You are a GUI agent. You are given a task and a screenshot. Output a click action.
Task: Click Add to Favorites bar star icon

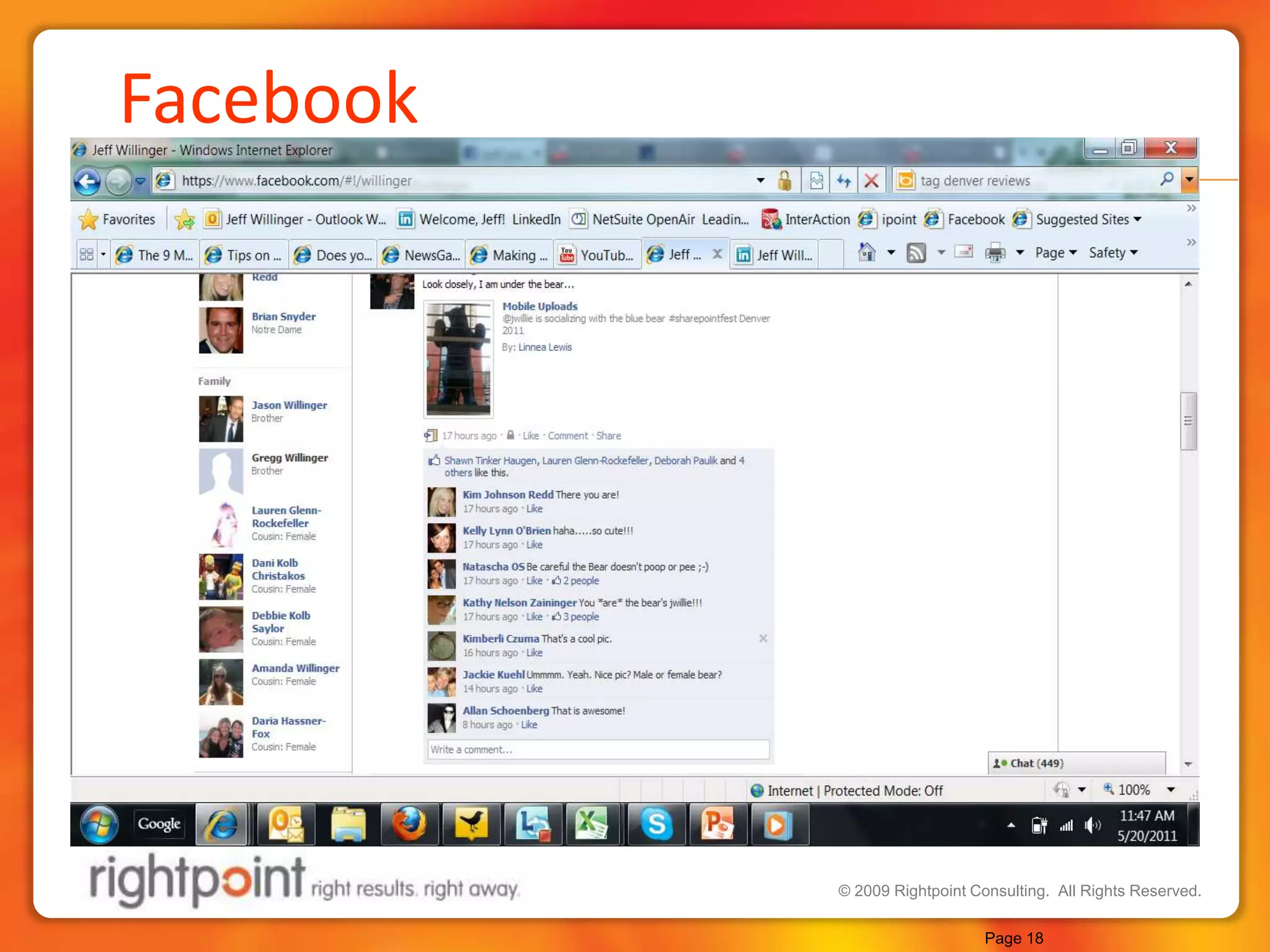(184, 219)
